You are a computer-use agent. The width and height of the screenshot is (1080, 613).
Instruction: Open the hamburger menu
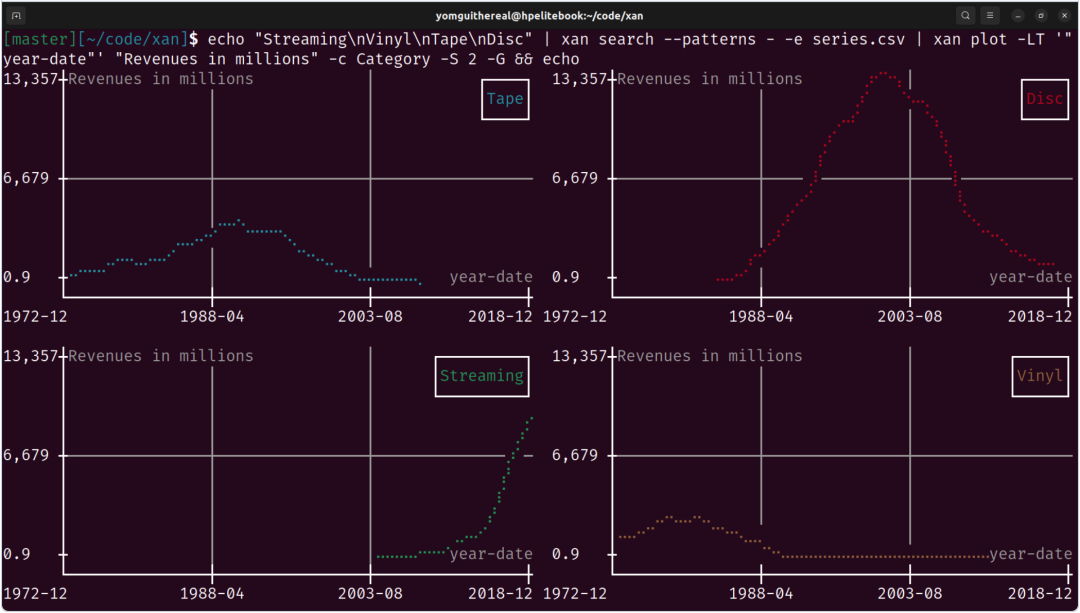click(x=990, y=16)
